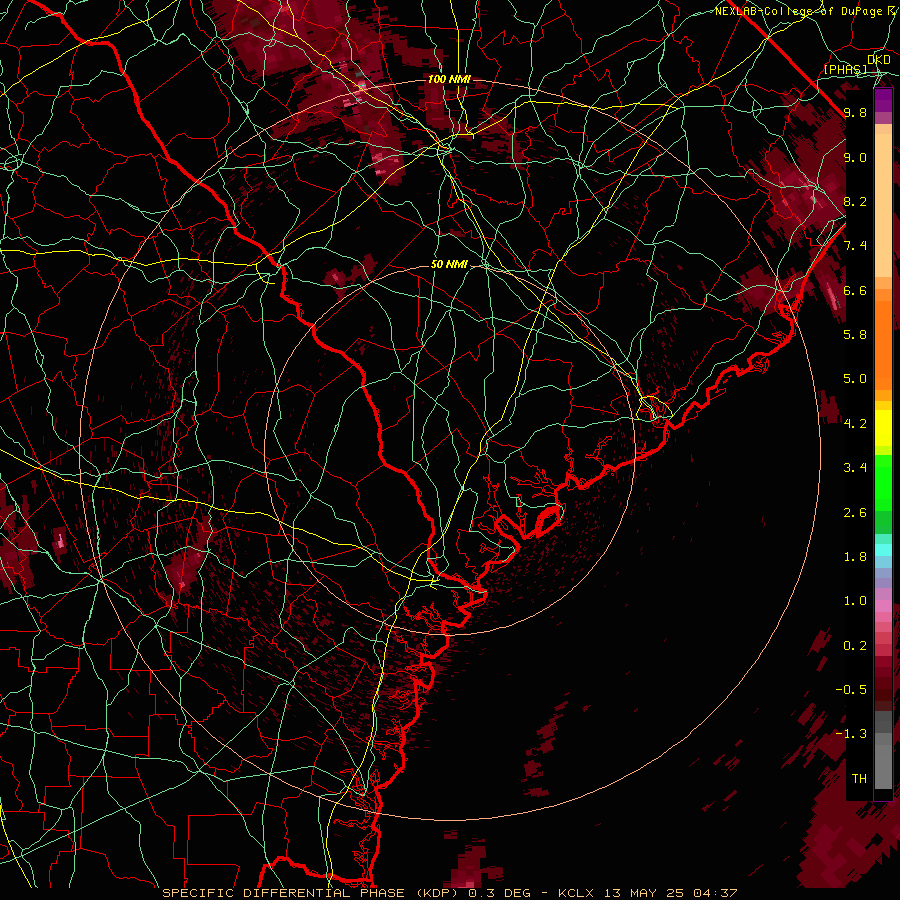900x900 pixels.
Task: Click the 9.8 scale value
Action: pyautogui.click(x=855, y=112)
